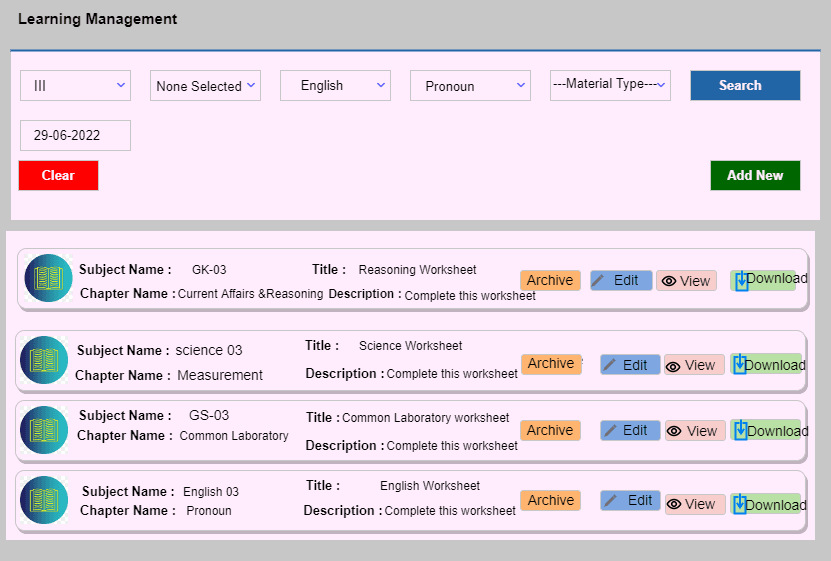Click the title text Common Laboratory worksheet
The image size is (831, 561).
coord(426,417)
